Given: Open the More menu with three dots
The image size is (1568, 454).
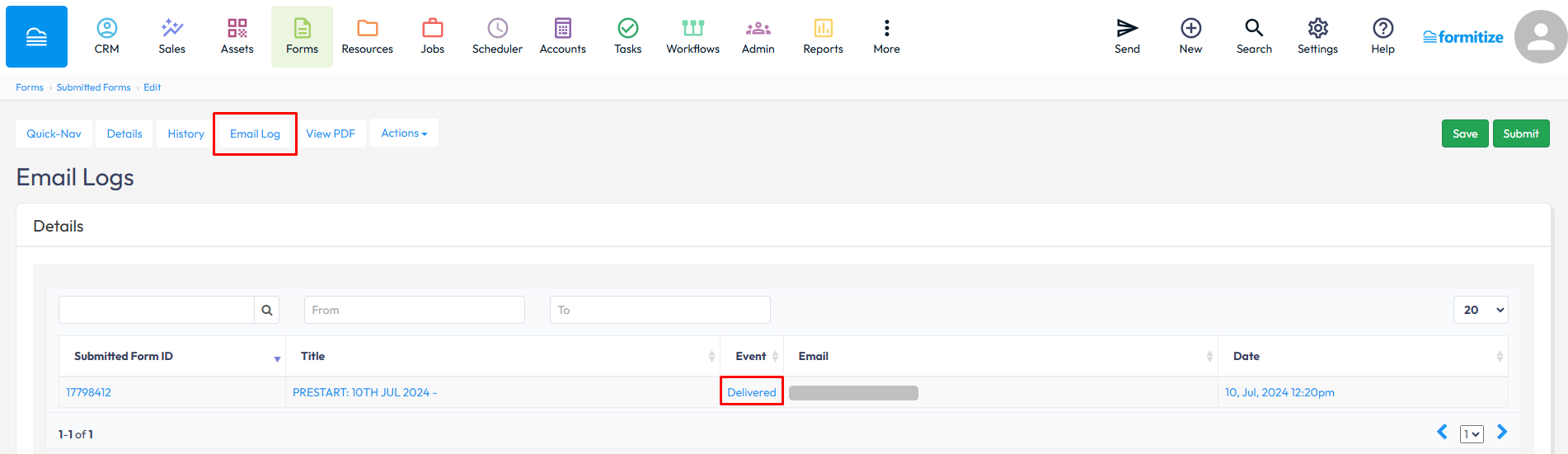Looking at the screenshot, I should [886, 37].
